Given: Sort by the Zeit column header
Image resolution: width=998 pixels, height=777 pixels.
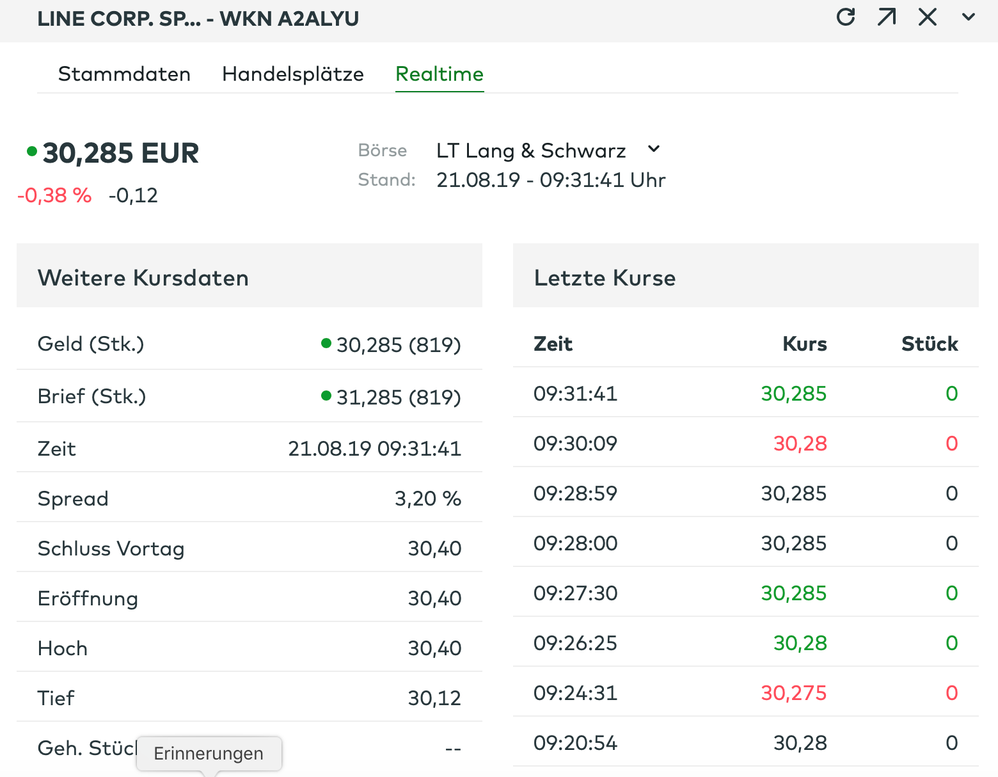Looking at the screenshot, I should pyautogui.click(x=553, y=344).
